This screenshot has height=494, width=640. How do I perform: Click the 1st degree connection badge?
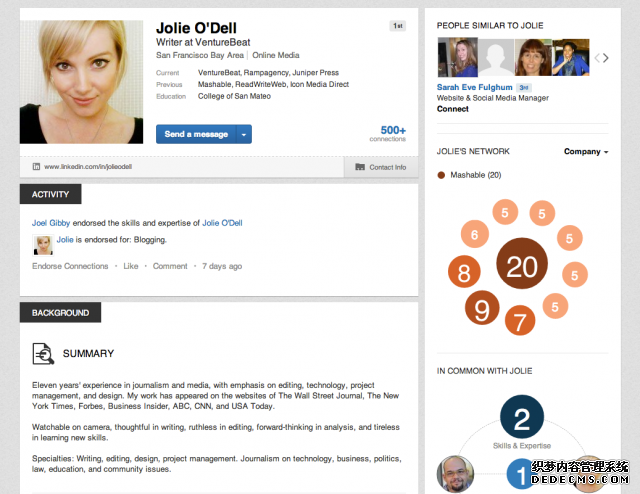point(398,26)
